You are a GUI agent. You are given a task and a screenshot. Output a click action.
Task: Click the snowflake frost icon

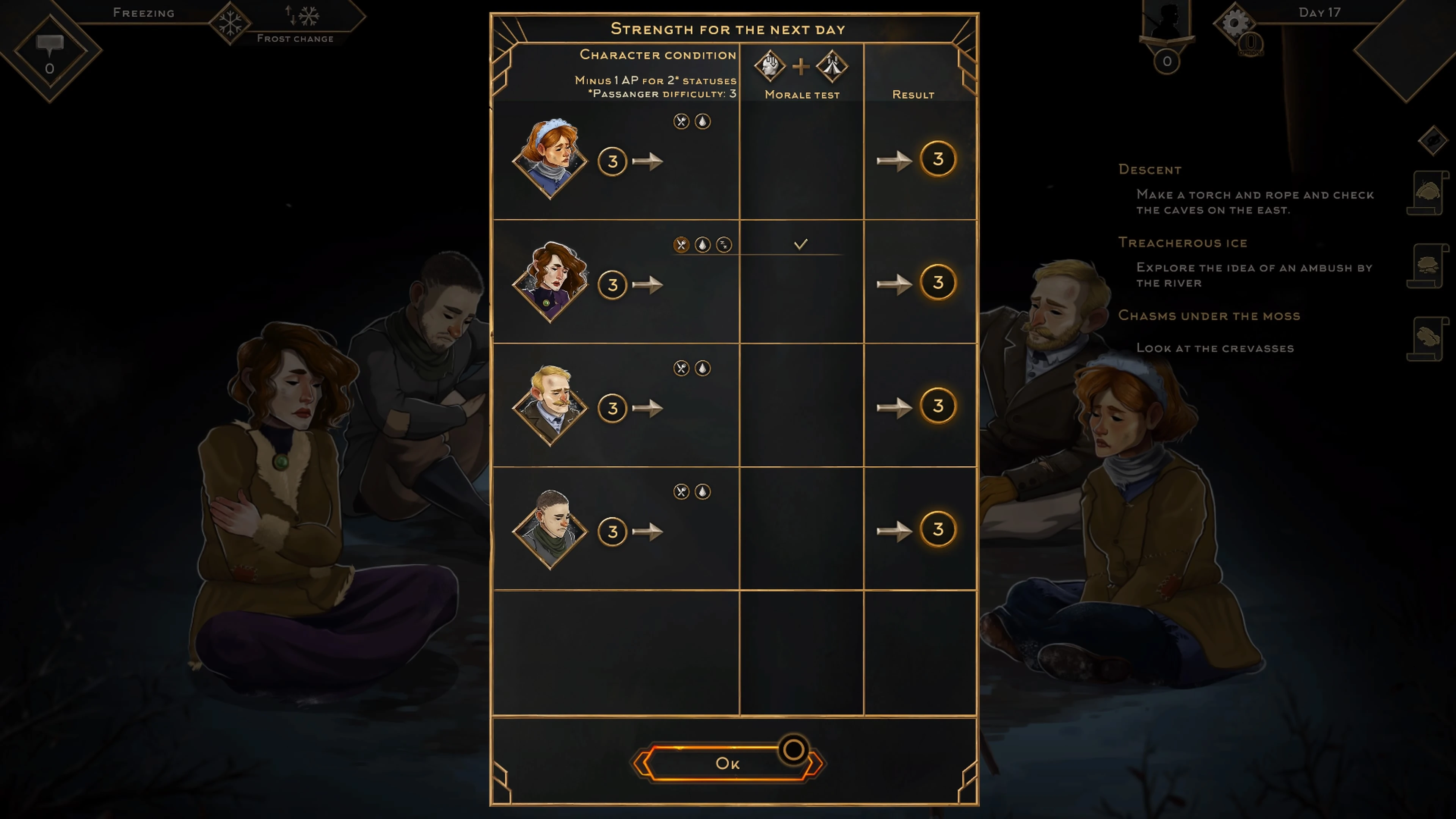click(230, 23)
